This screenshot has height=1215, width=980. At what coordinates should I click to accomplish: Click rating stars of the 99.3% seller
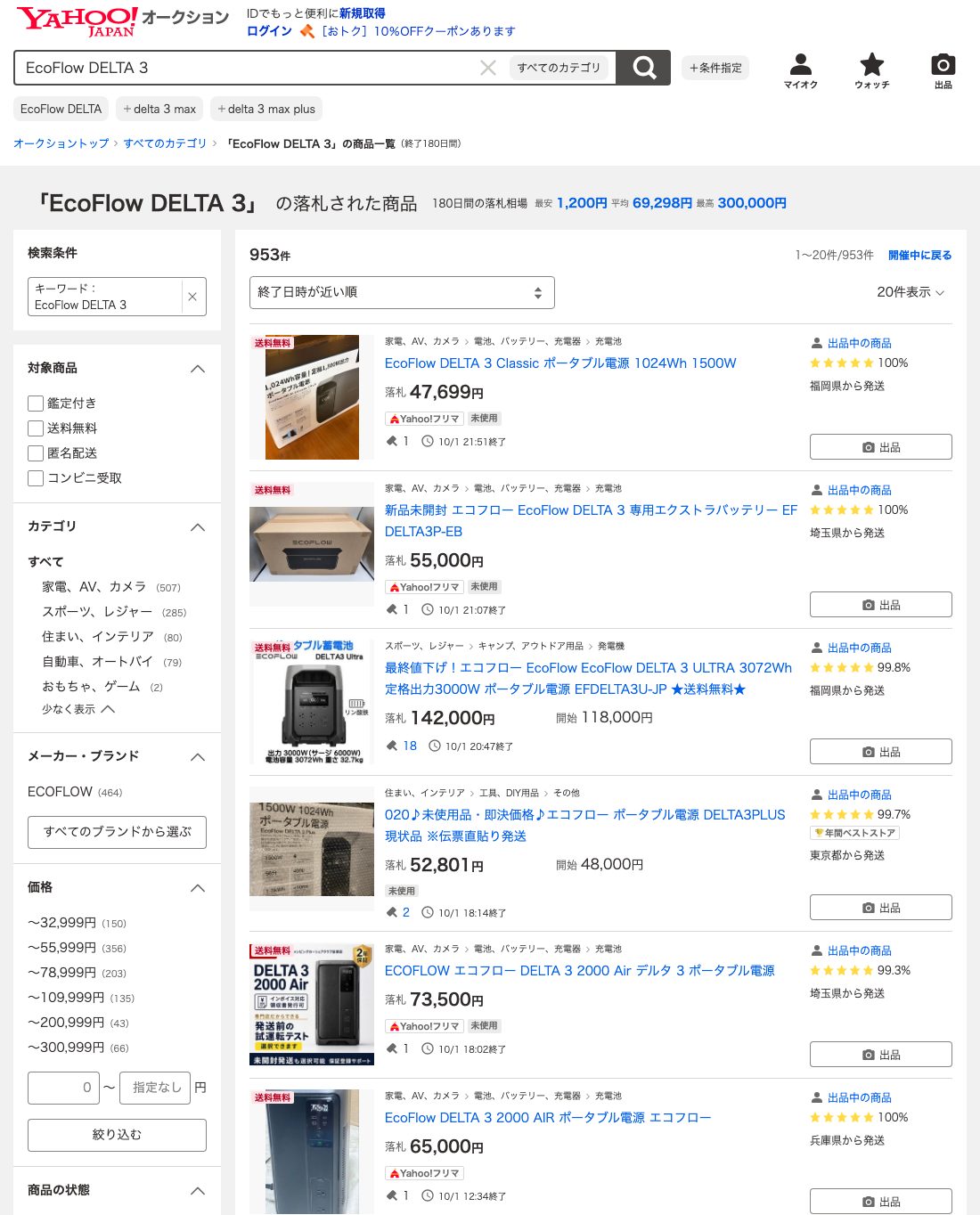pyautogui.click(x=841, y=970)
